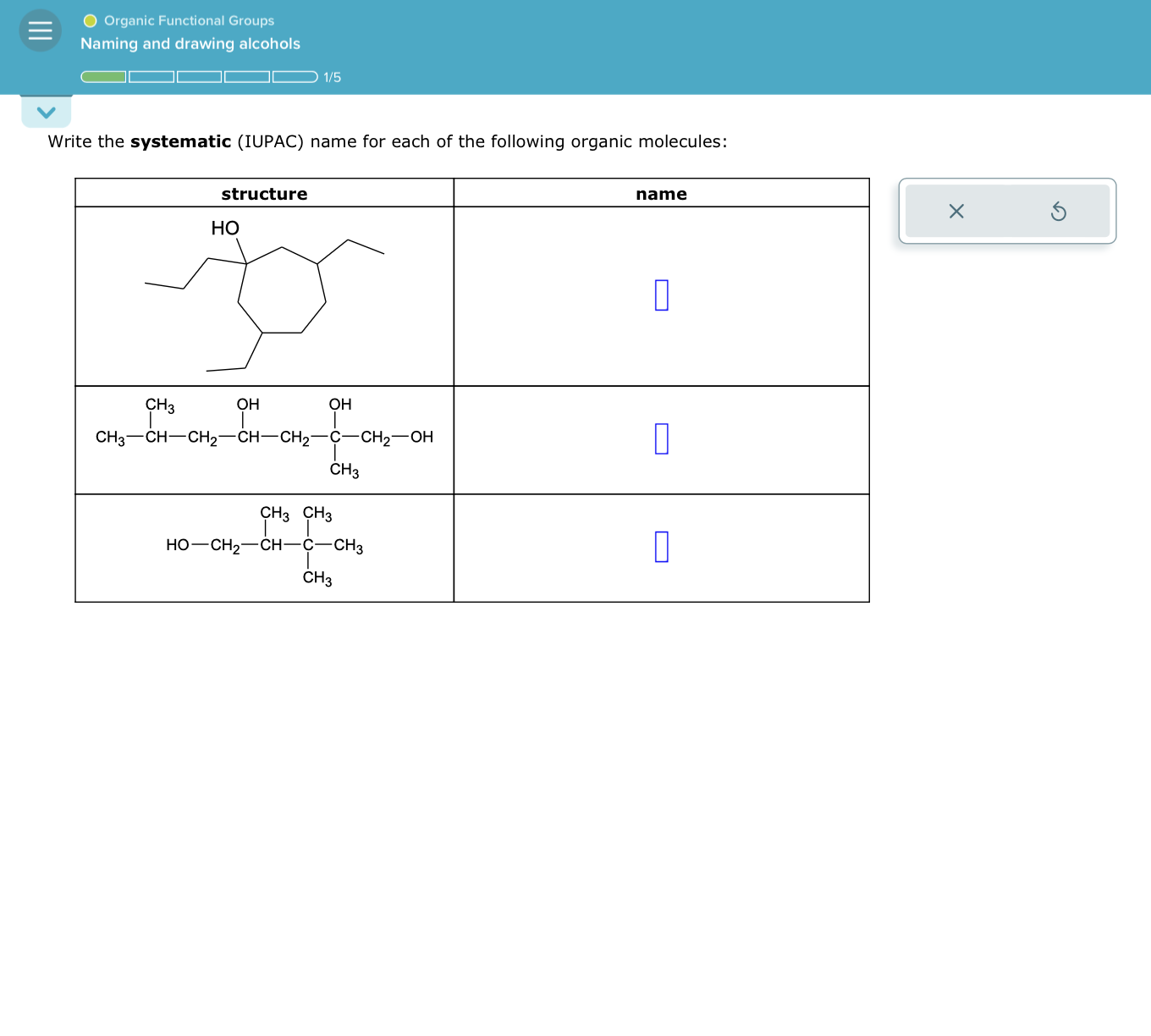
Task: Select the answer field for the third molecule
Action: [661, 547]
